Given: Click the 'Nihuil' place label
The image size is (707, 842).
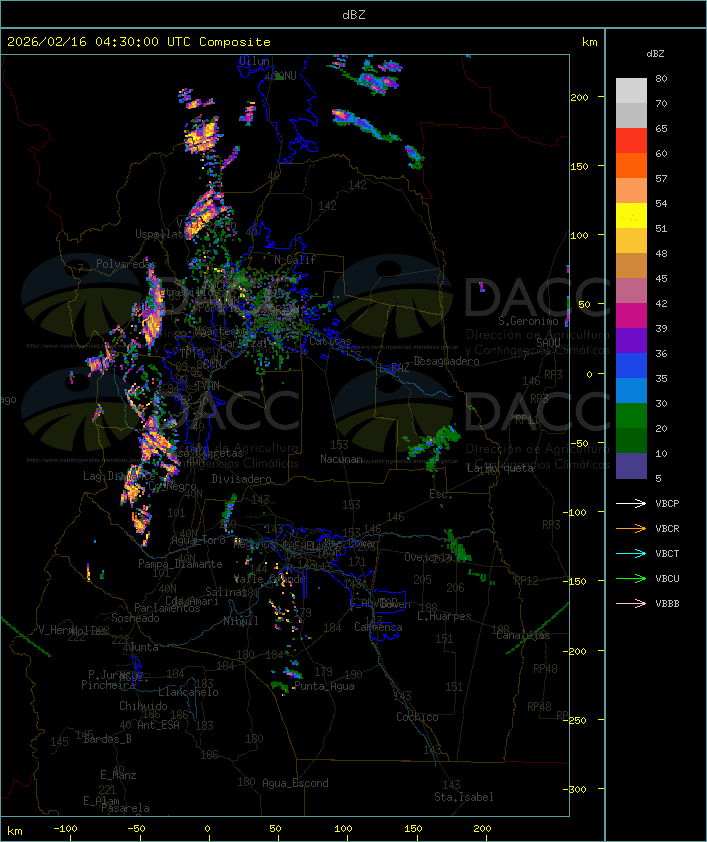Looking at the screenshot, I should point(241,621).
